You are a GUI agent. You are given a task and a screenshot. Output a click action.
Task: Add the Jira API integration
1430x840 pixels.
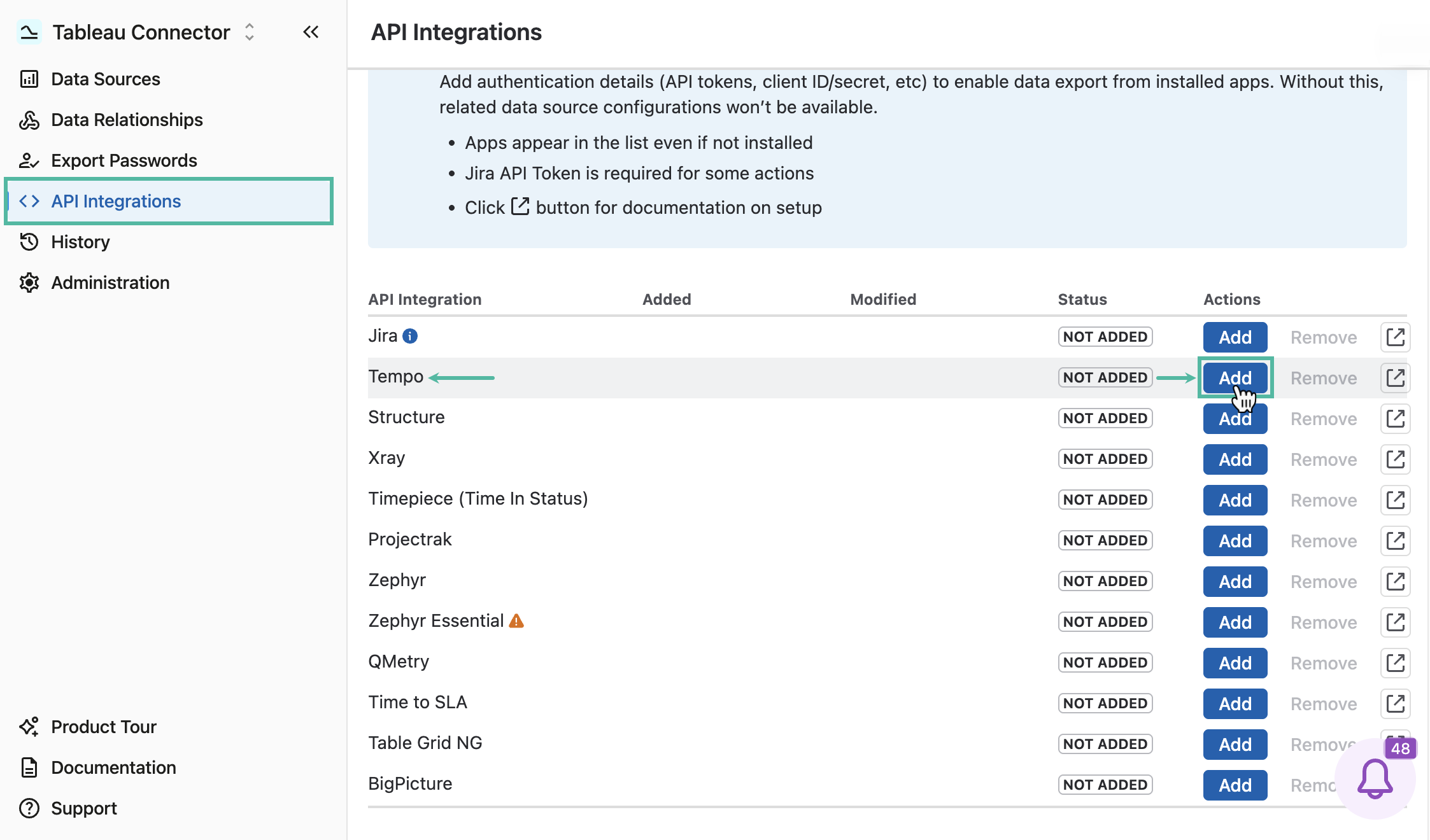1235,337
